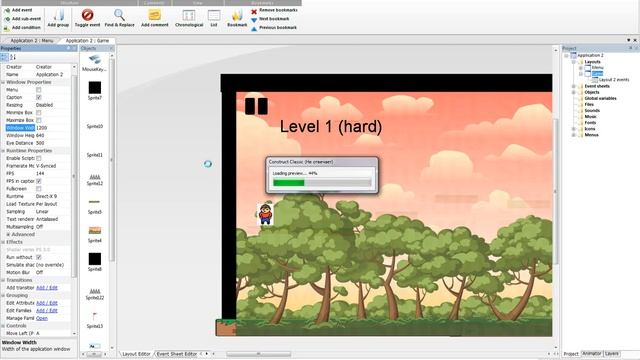Screen dimensions: 640x360
Task: Click Add / Edit for Add transition
Action: [x=47, y=288]
